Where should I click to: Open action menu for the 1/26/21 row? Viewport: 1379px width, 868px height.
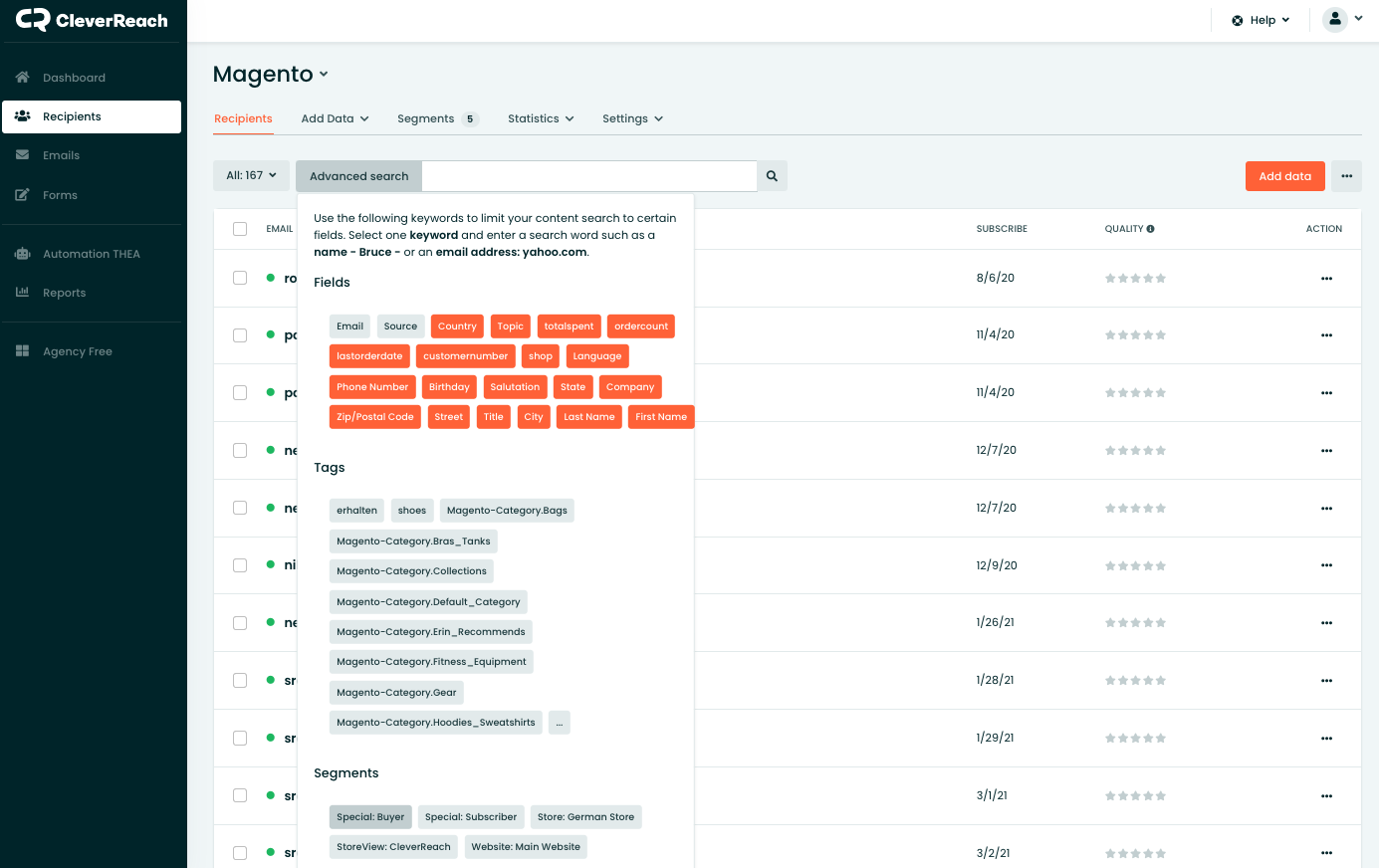(1326, 623)
